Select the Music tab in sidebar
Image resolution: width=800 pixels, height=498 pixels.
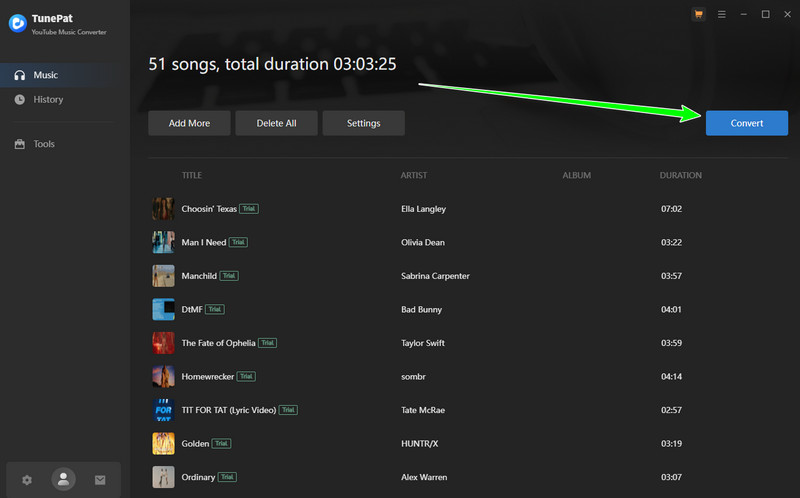coord(65,75)
